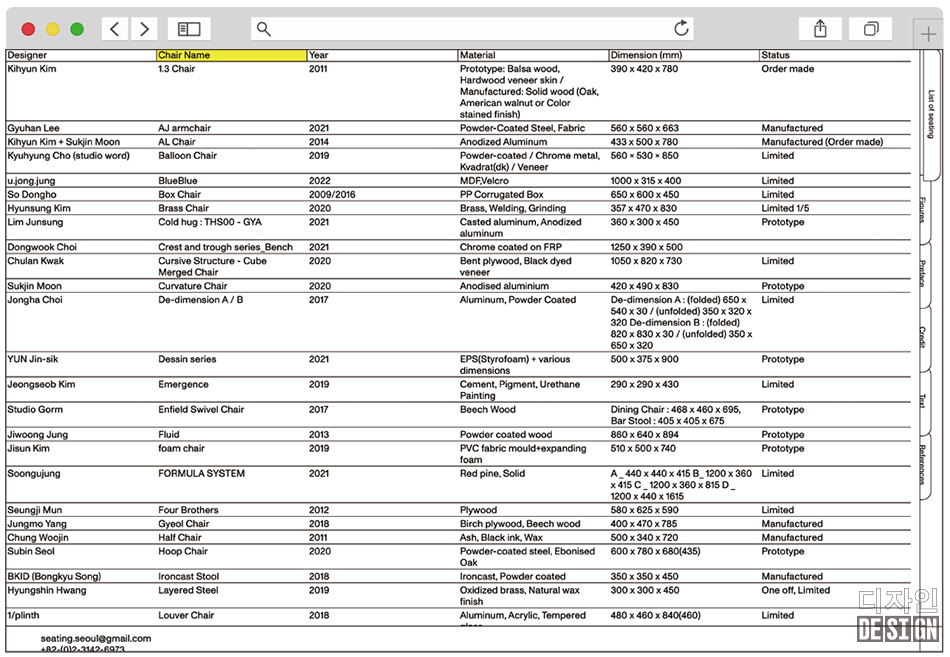Click the seating.seoul@gmail.com email link
Viewport: 950px width, 657px height.
pos(96,638)
